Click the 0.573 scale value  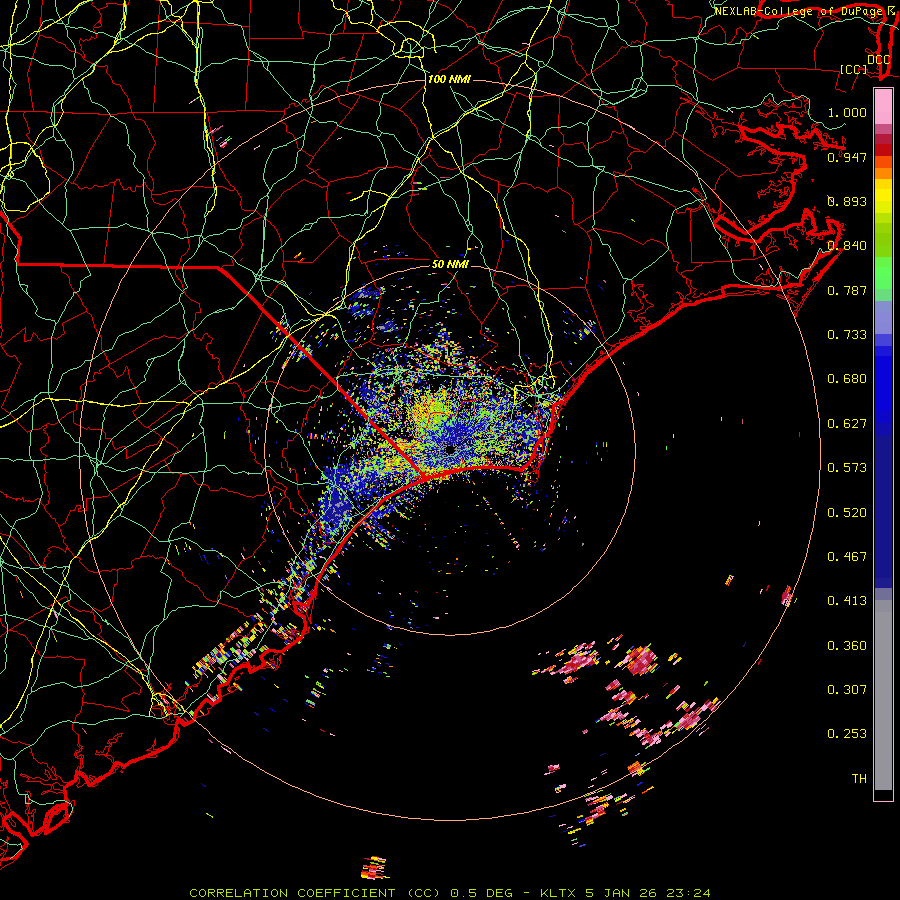(x=847, y=468)
